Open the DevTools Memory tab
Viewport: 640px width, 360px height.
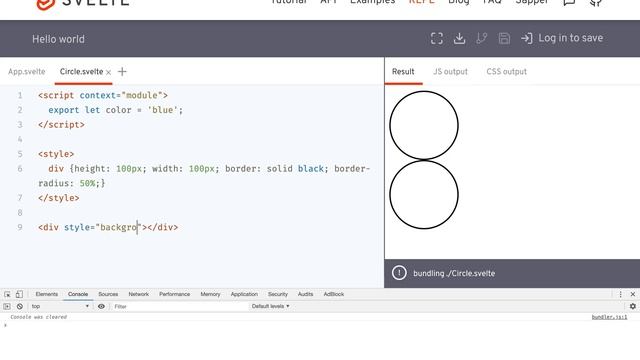[210, 294]
